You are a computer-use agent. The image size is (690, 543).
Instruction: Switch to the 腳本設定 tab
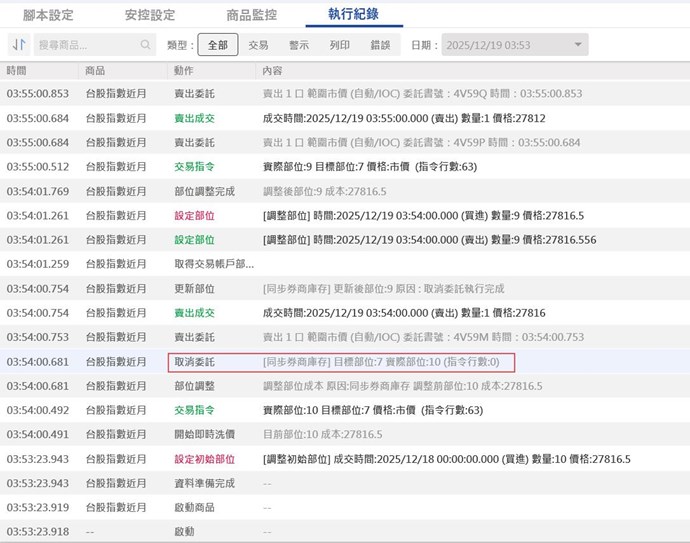(x=48, y=15)
